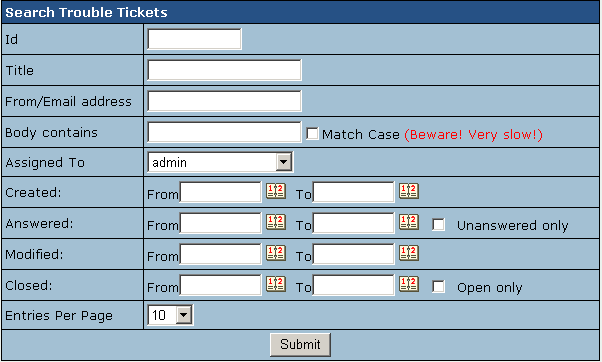Open calendar for Modified From date
The image size is (602, 362).
point(276,253)
